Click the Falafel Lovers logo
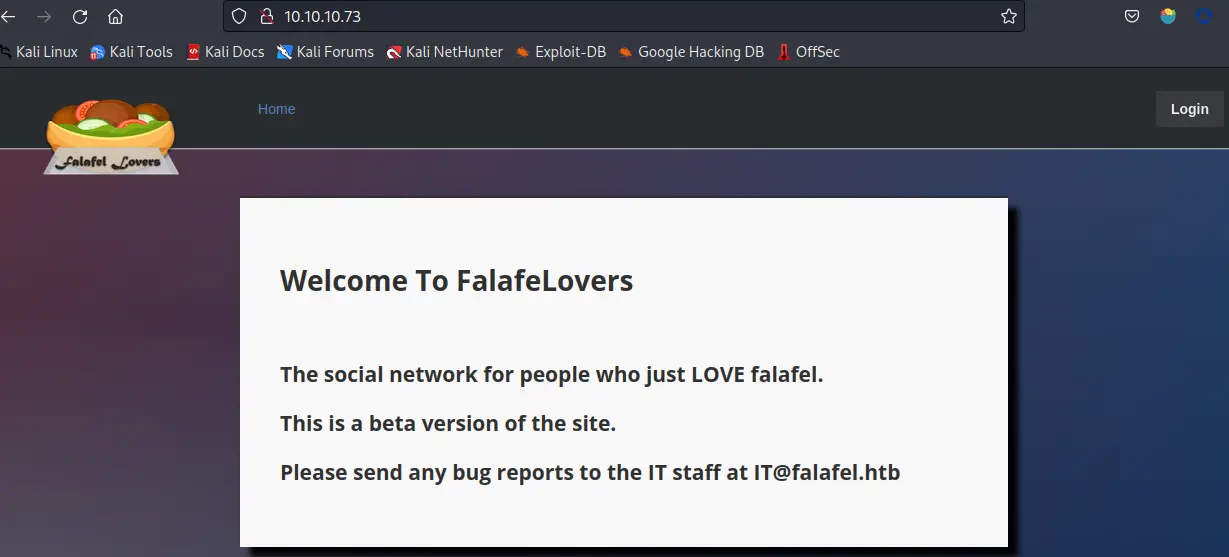Image resolution: width=1229 pixels, height=557 pixels. 111,137
